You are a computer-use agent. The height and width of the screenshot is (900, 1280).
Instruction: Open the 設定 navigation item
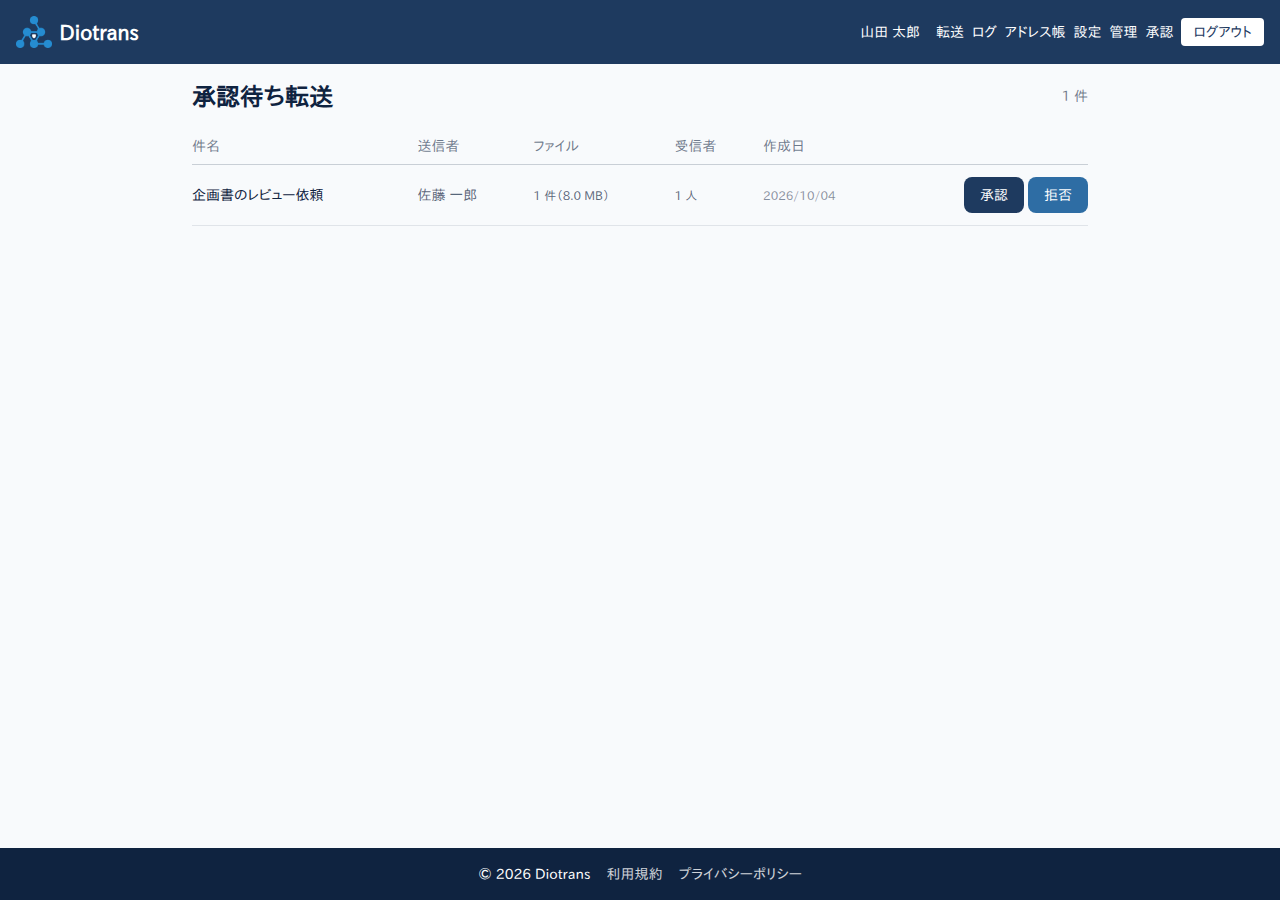click(1087, 32)
